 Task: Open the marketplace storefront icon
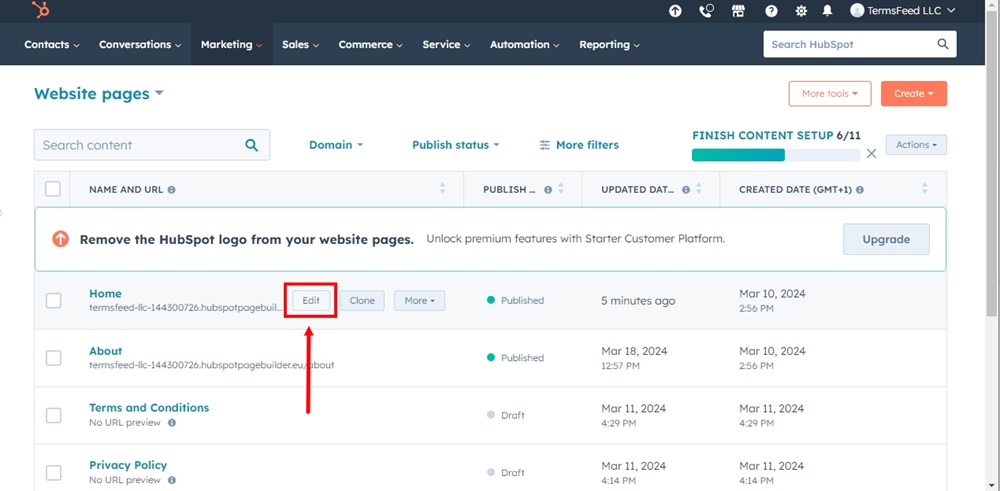pyautogui.click(x=739, y=11)
